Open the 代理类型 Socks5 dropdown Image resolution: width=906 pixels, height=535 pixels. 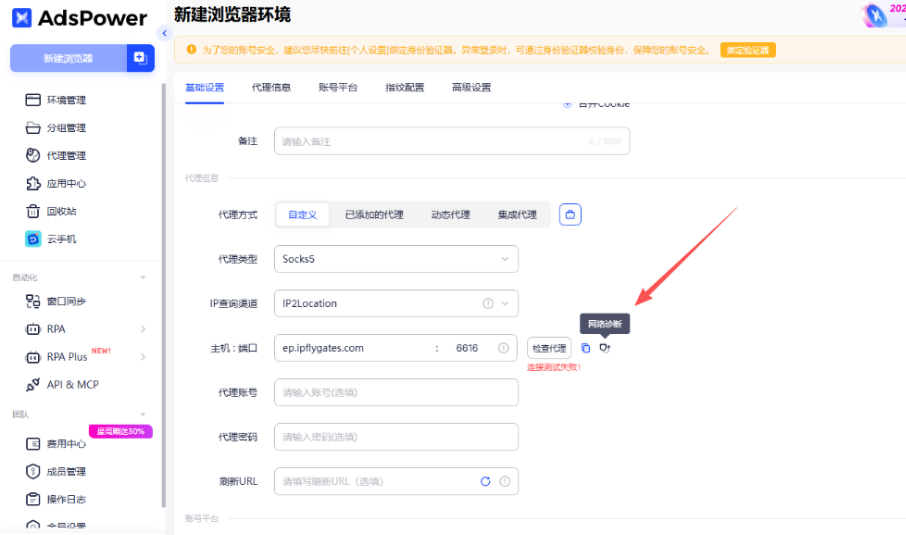click(x=396, y=259)
